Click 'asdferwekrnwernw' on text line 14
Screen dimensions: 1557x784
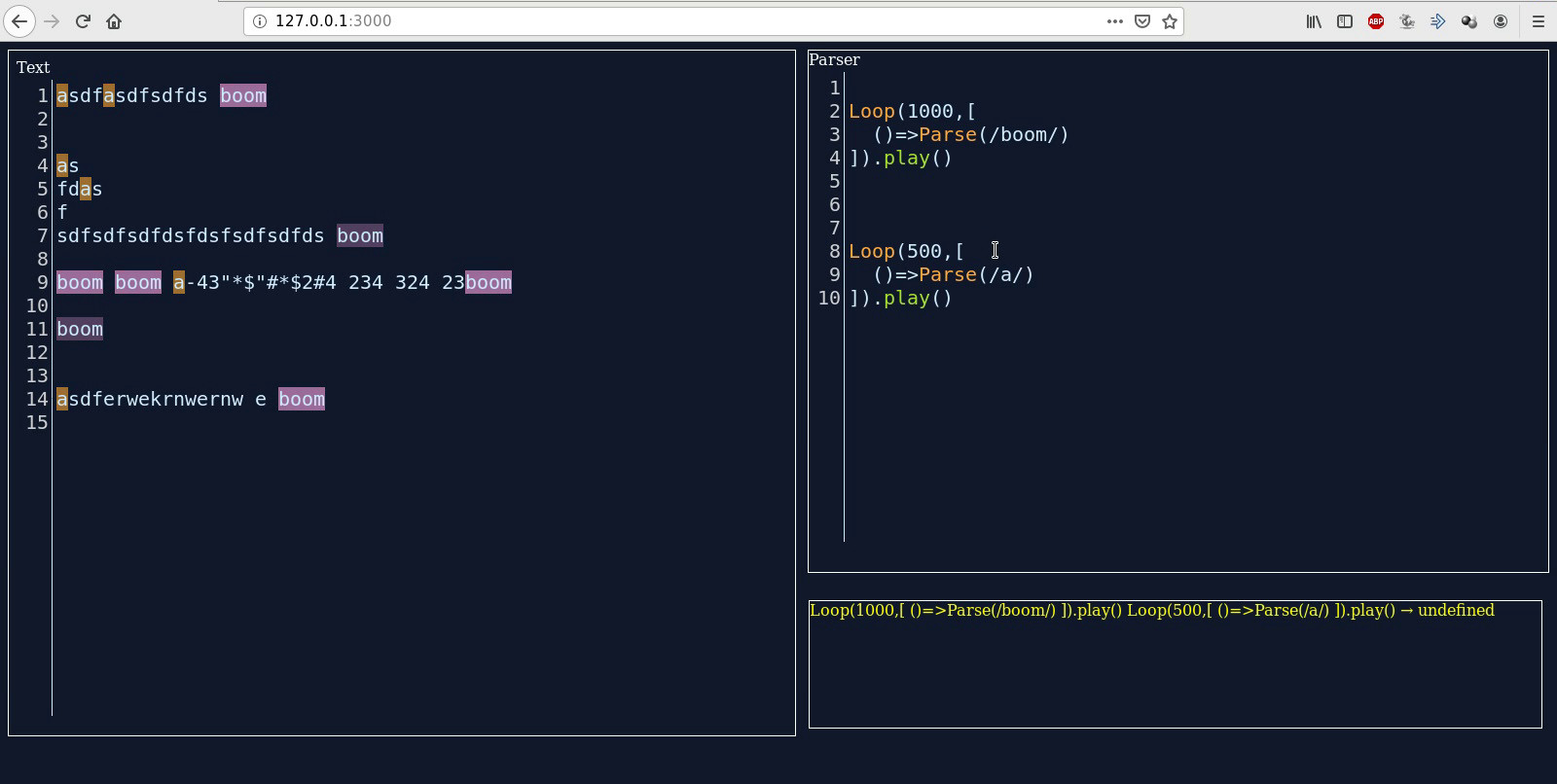(150, 399)
